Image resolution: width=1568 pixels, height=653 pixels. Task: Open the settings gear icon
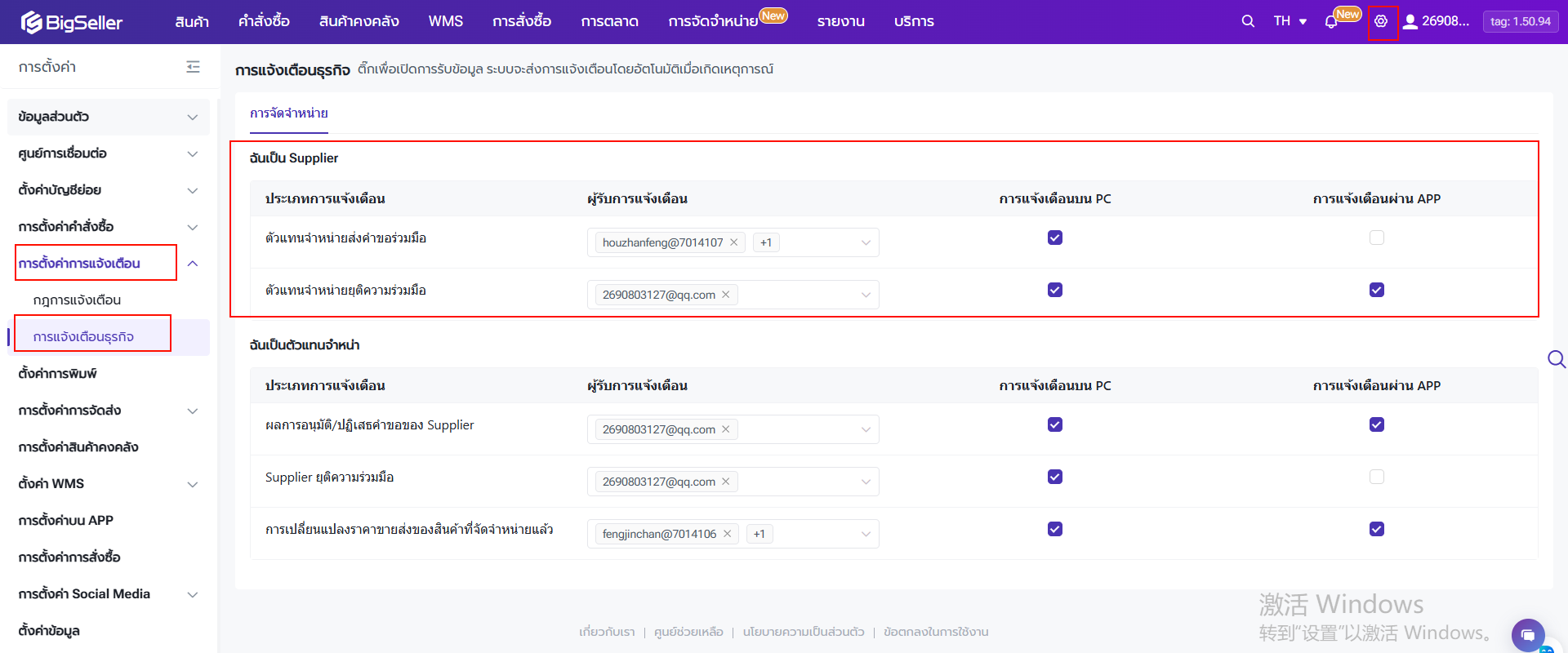[x=1381, y=21]
